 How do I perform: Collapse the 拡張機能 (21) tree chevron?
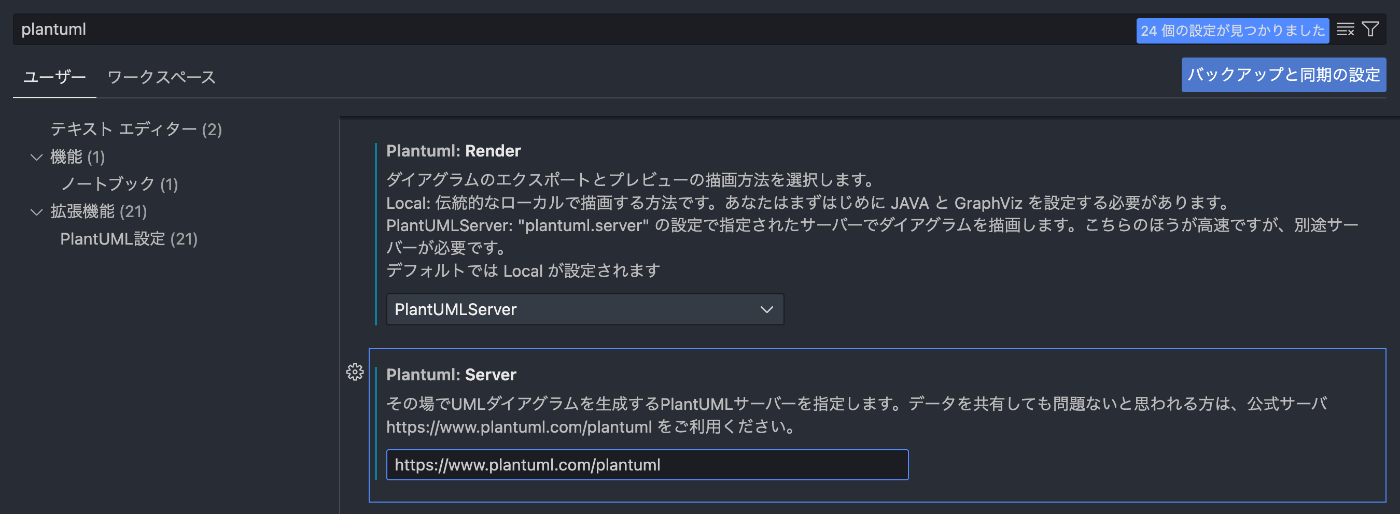click(37, 212)
